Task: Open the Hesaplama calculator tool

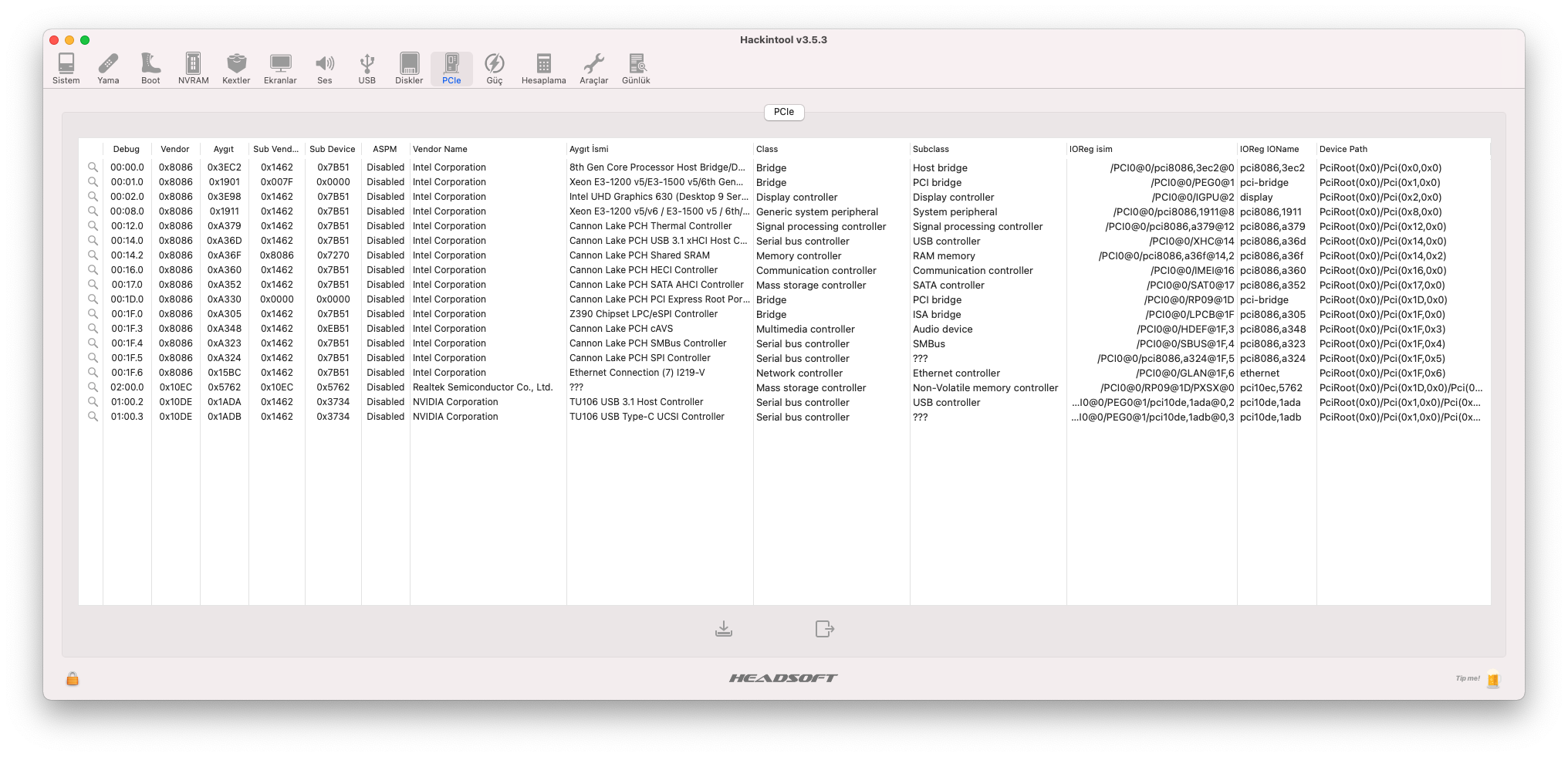Action: [x=542, y=68]
